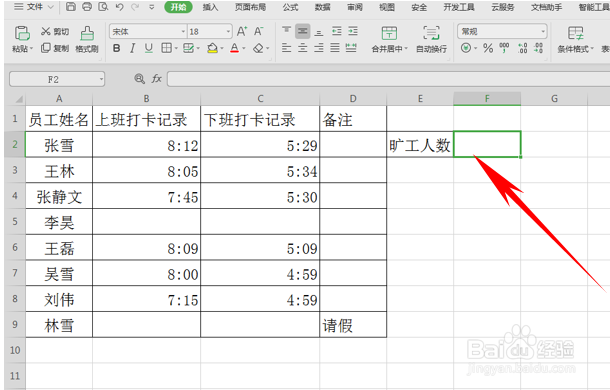Switch to the 数据 tab
This screenshot has height=390, width=610.
coord(323,7)
